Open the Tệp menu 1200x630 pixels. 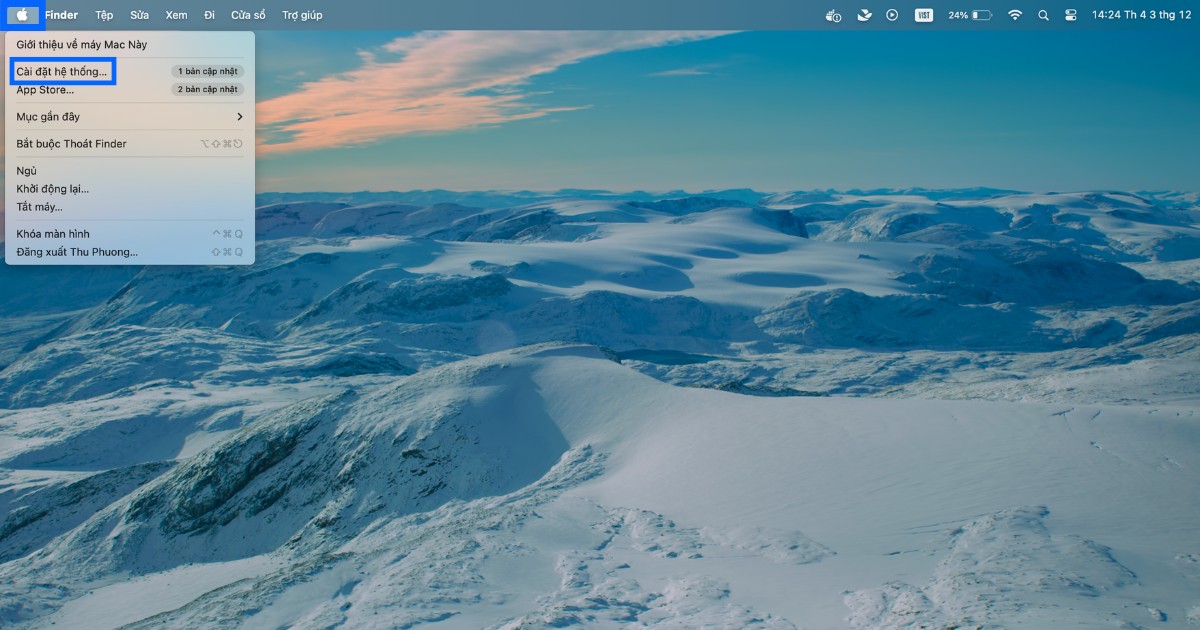click(x=104, y=15)
